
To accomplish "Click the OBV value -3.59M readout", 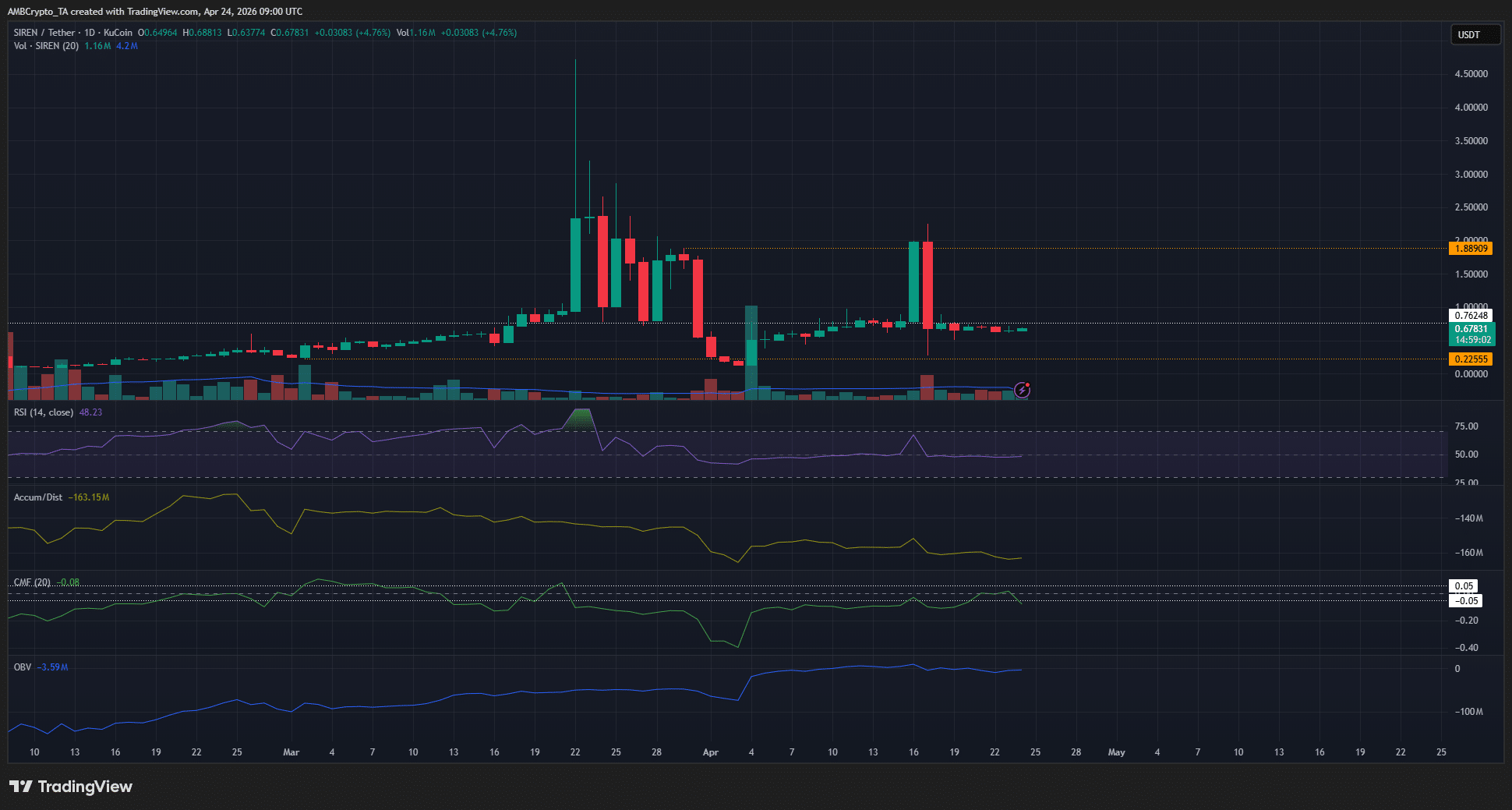I will [x=54, y=667].
